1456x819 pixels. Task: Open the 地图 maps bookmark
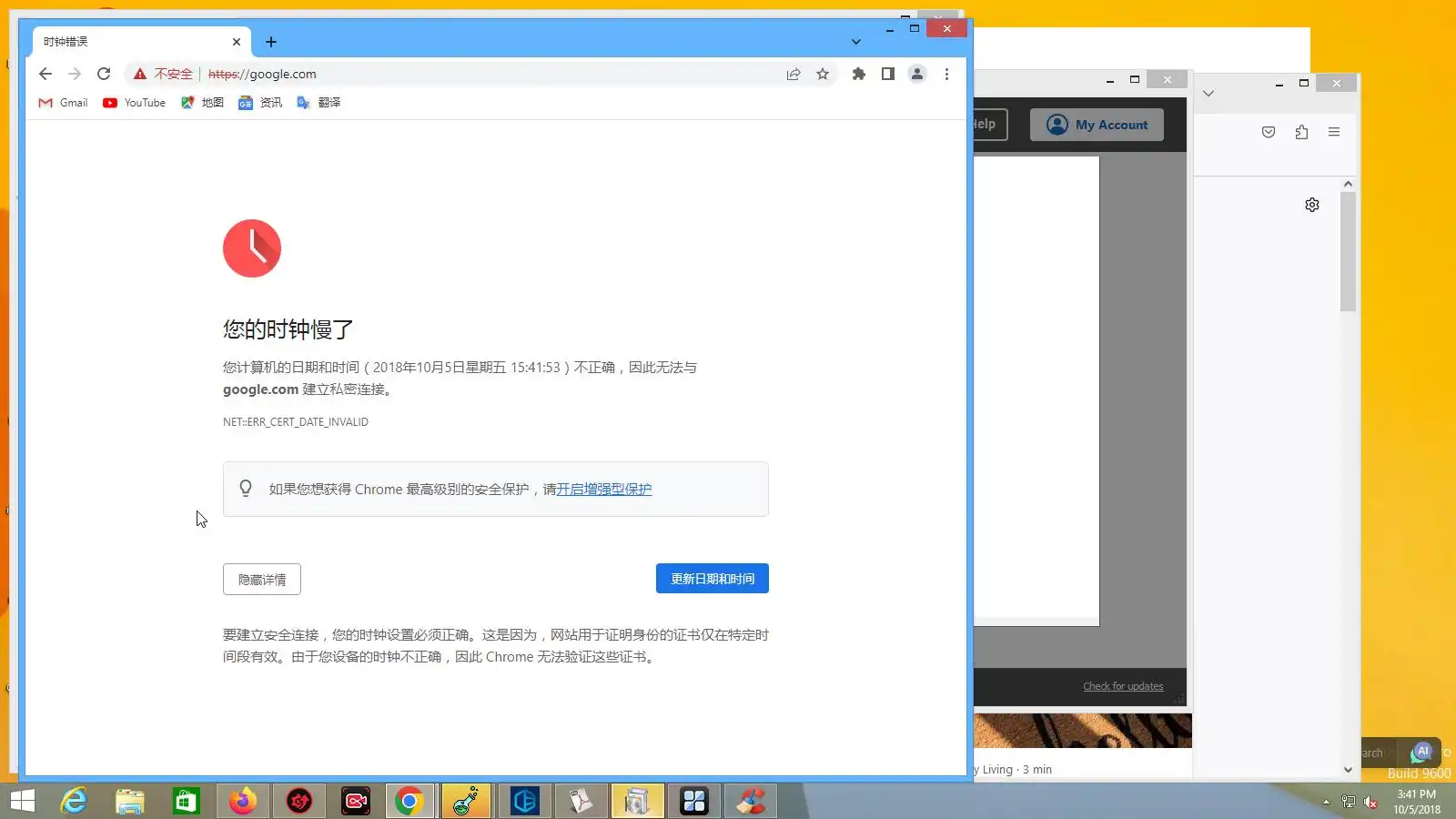pyautogui.click(x=202, y=103)
